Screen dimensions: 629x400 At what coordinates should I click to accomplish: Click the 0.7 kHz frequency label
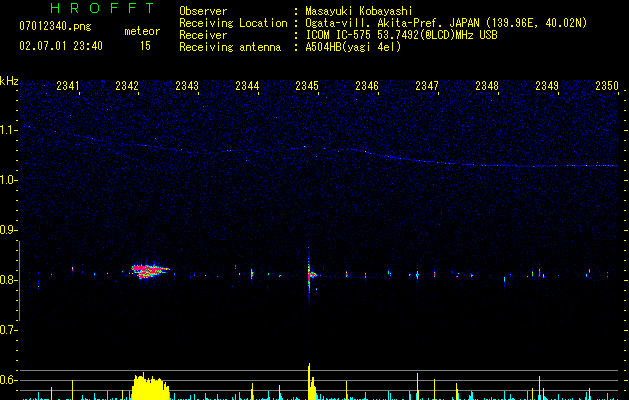point(8,330)
